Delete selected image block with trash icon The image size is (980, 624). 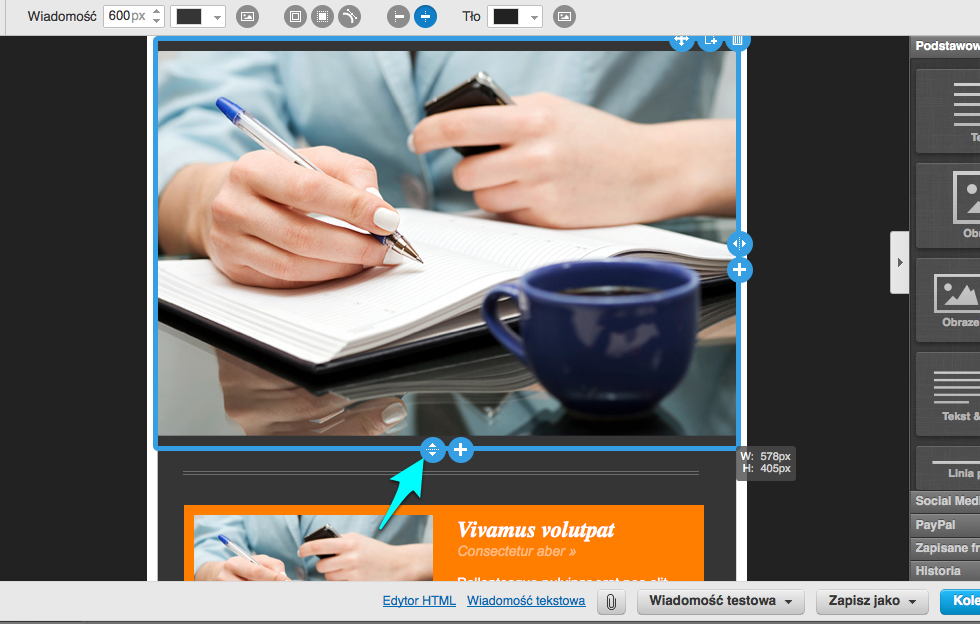[738, 41]
